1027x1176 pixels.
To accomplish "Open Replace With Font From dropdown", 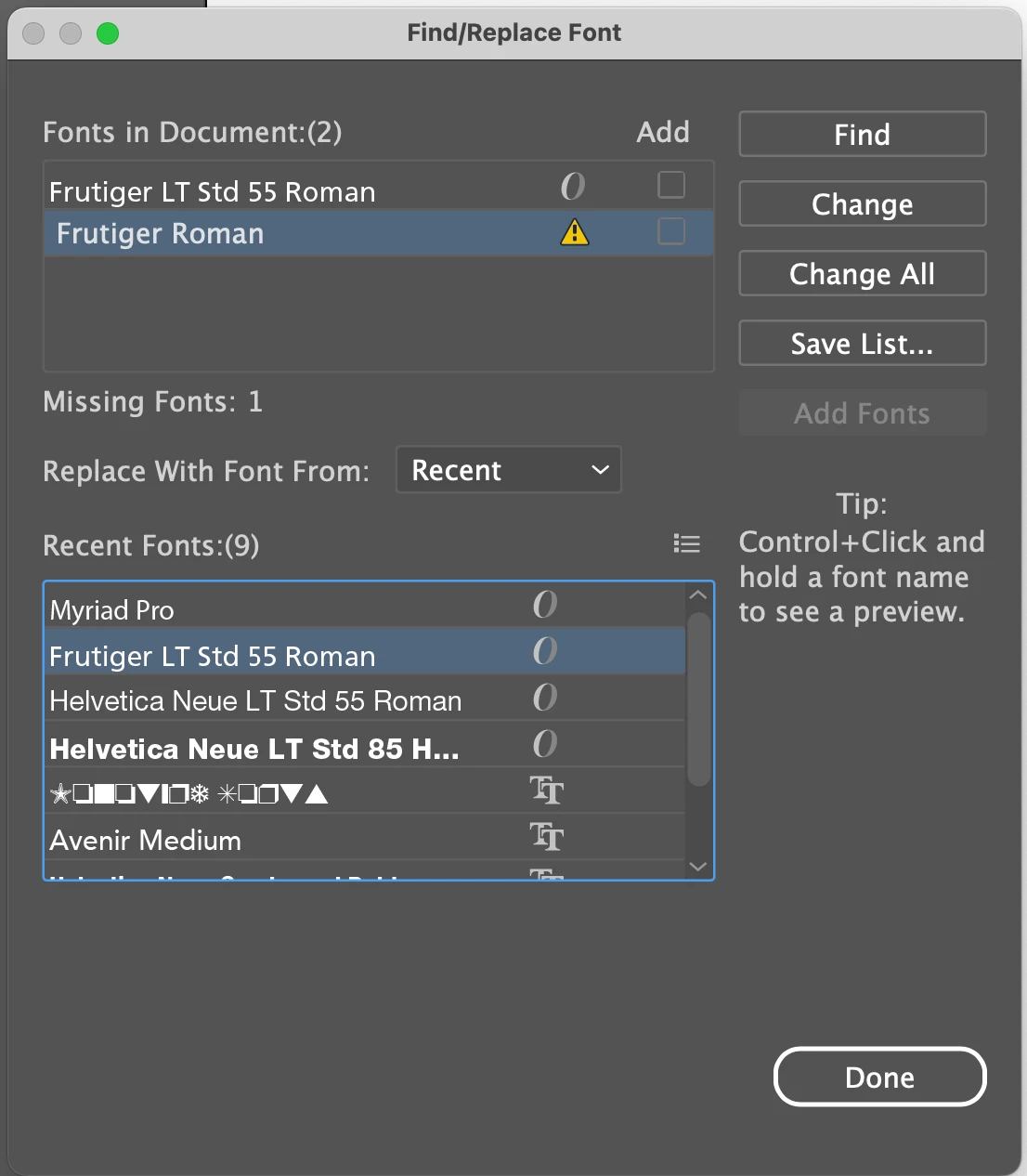I will pos(509,470).
